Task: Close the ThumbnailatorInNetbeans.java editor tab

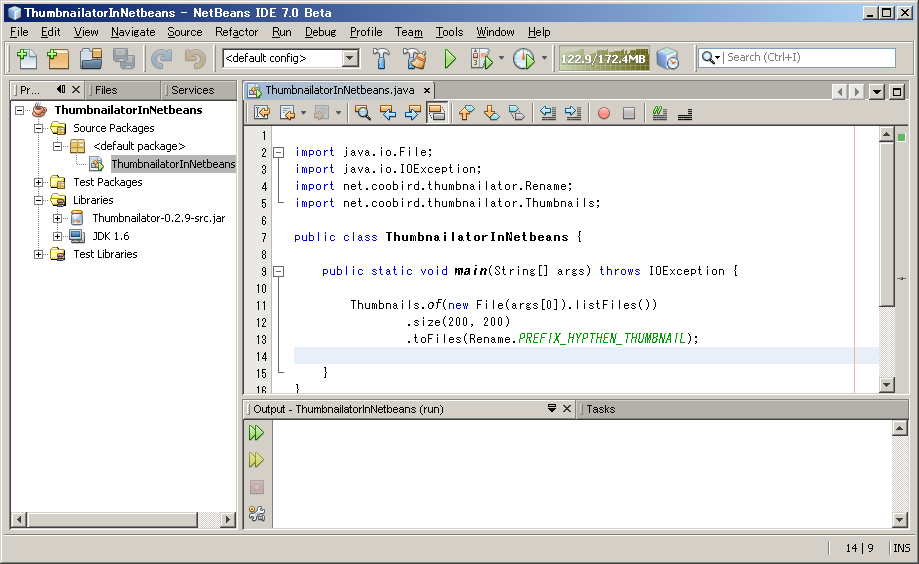Action: 427,90
